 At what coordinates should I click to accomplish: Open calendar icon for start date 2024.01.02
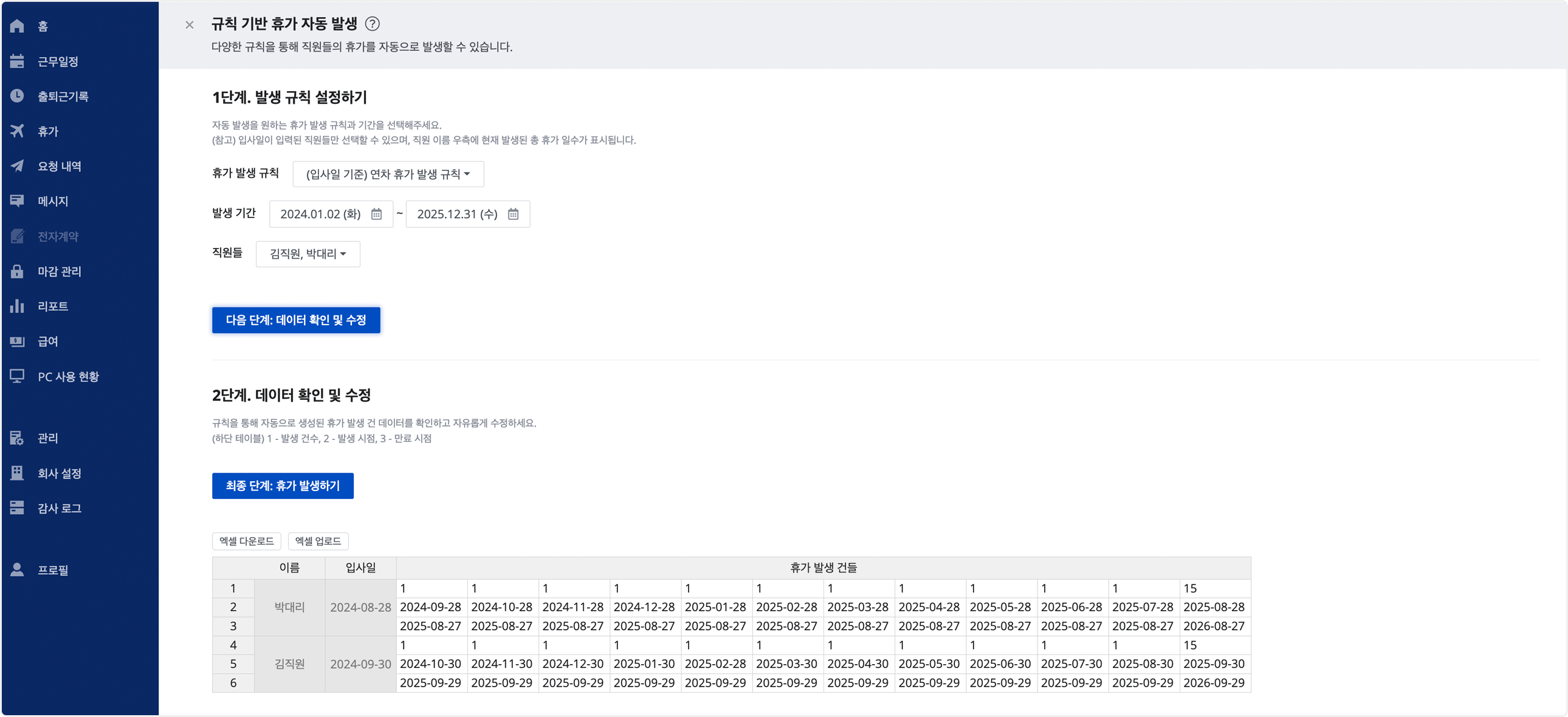(x=376, y=214)
